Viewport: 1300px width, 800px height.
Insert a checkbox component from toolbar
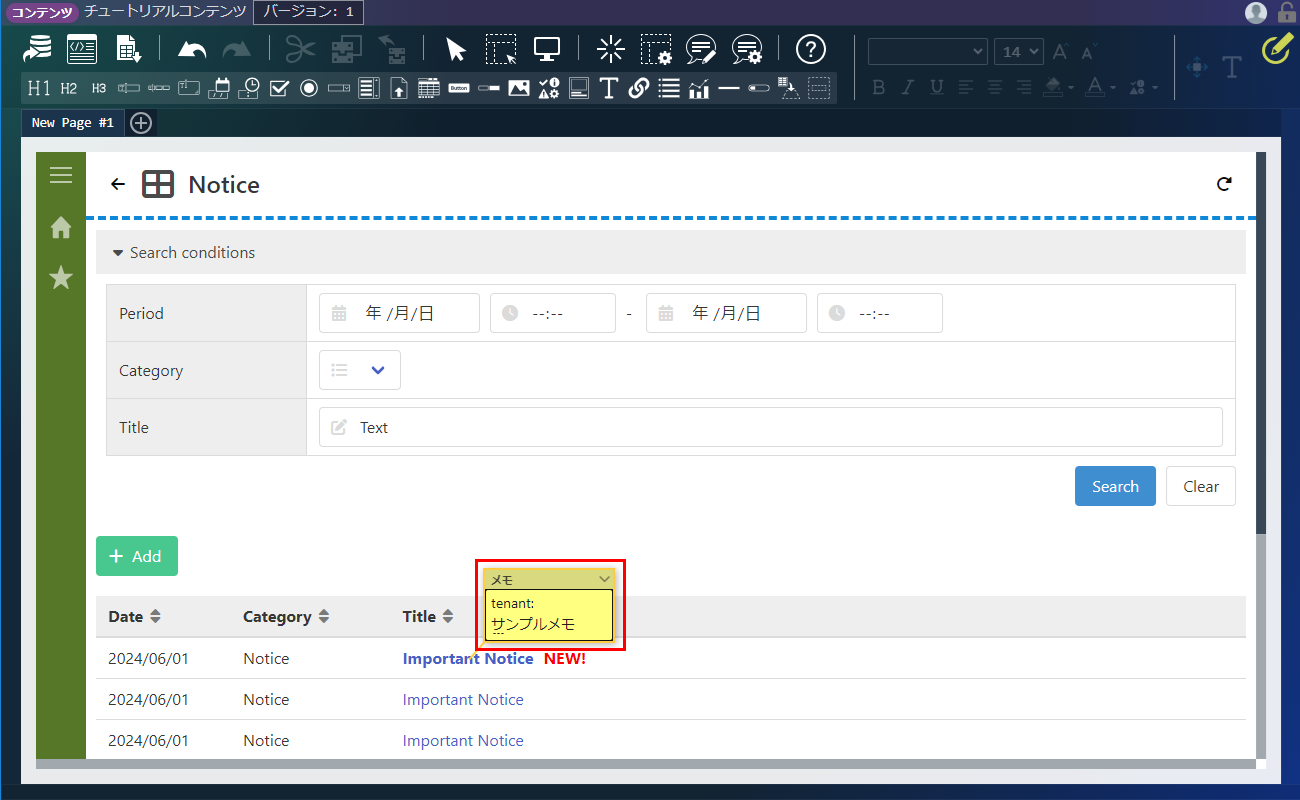(x=279, y=88)
